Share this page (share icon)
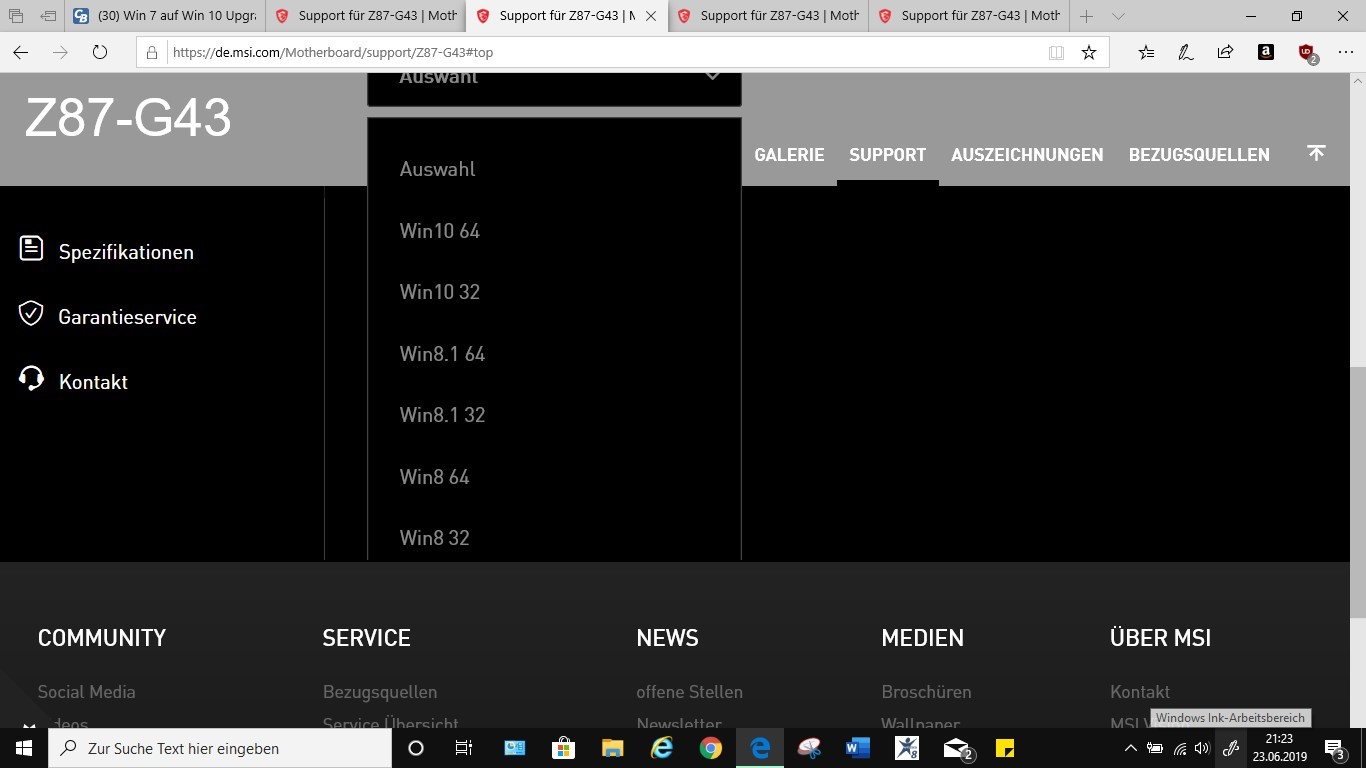Image resolution: width=1366 pixels, height=768 pixels. (x=1225, y=53)
